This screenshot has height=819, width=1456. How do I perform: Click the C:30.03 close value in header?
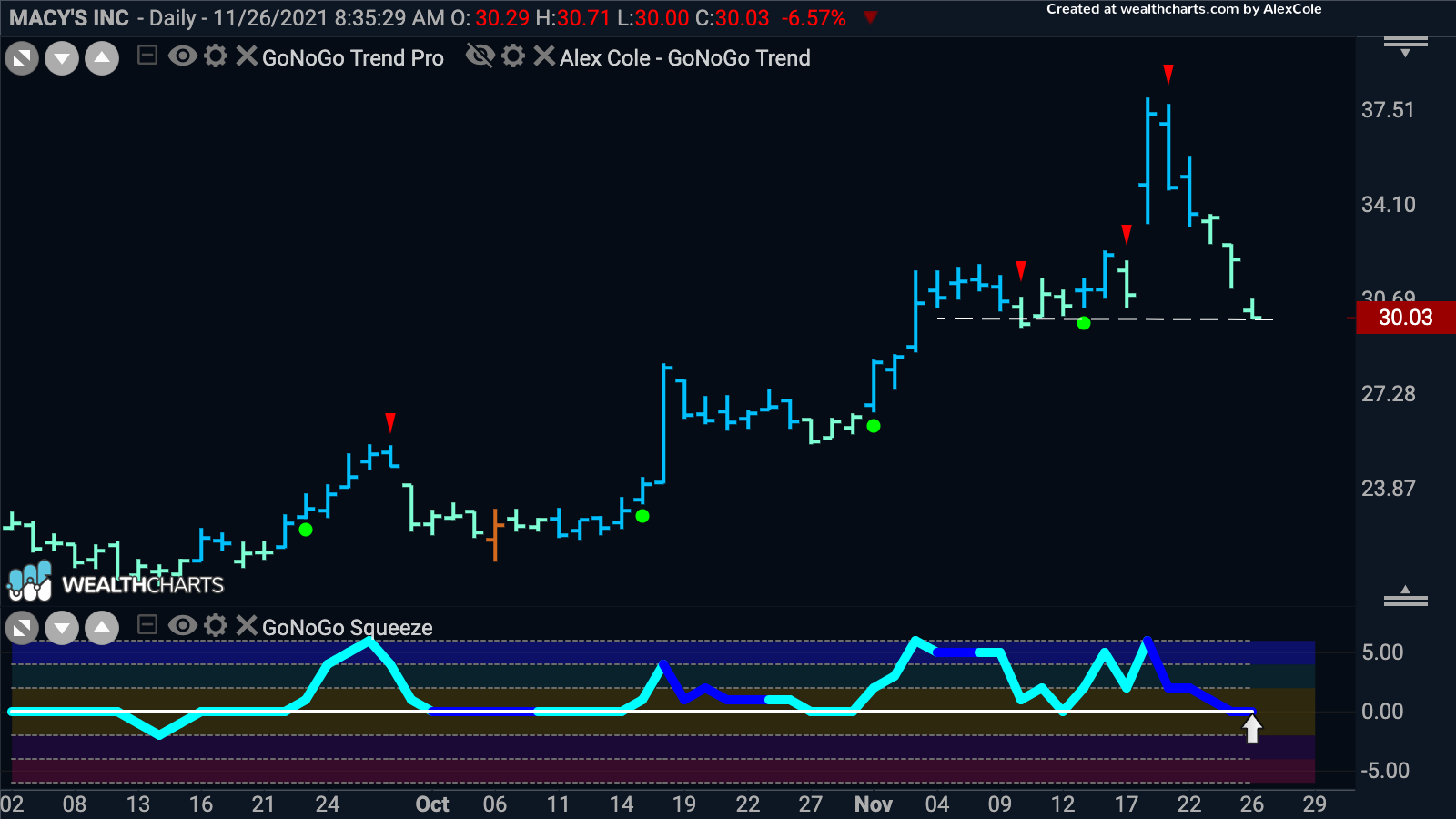733,18
